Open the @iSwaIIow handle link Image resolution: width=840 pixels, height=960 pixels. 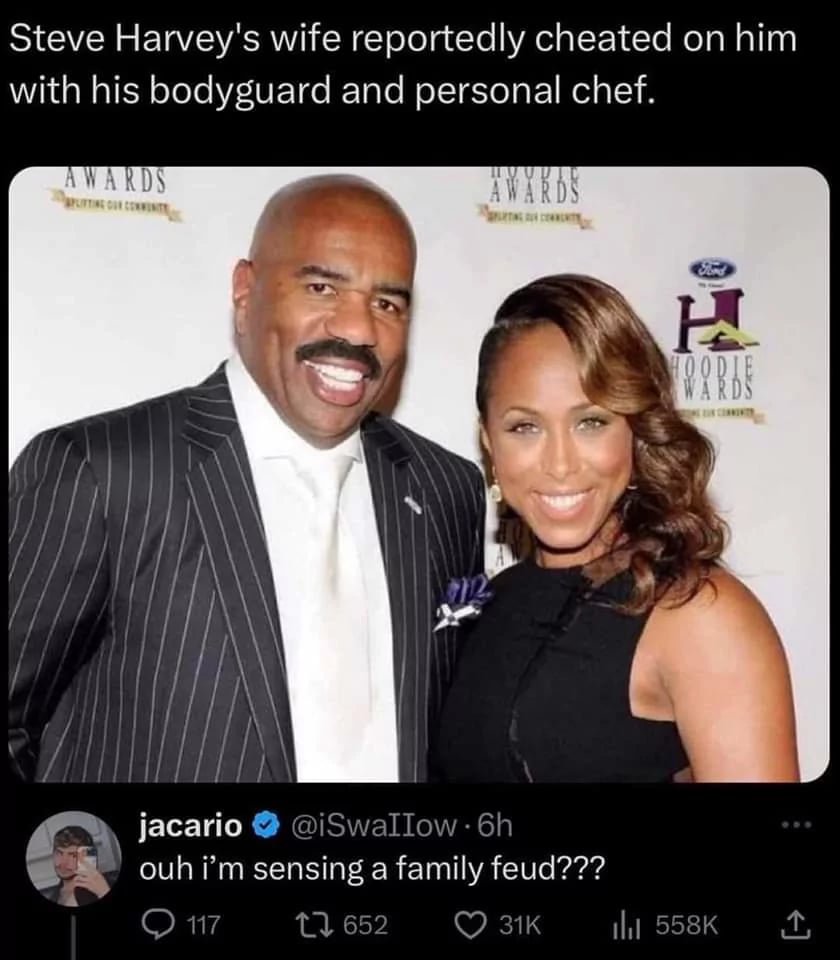point(373,827)
